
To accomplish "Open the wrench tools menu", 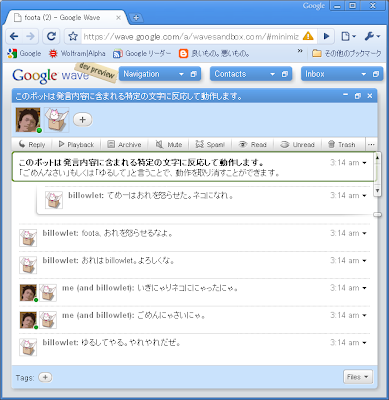I will pyautogui.click(x=372, y=36).
